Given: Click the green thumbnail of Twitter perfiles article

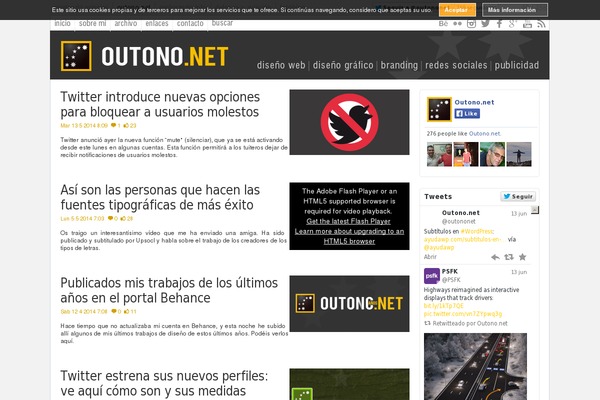Looking at the screenshot, I should [x=349, y=384].
